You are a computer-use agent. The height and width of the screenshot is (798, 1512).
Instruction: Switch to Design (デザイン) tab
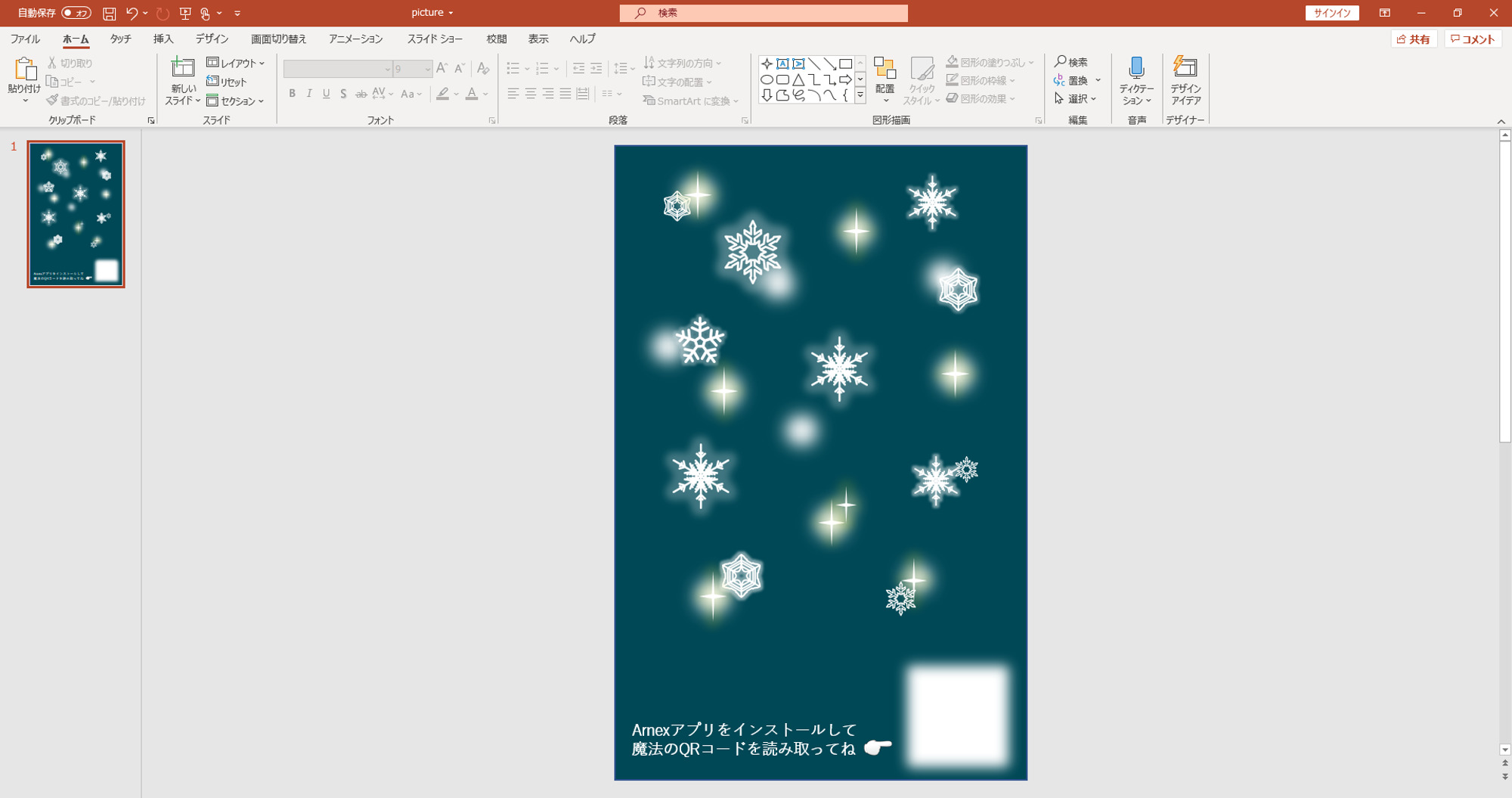coord(212,39)
